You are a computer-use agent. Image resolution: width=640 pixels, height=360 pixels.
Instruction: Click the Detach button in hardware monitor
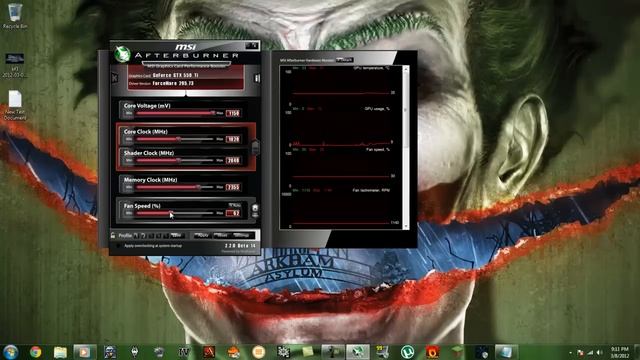344,60
